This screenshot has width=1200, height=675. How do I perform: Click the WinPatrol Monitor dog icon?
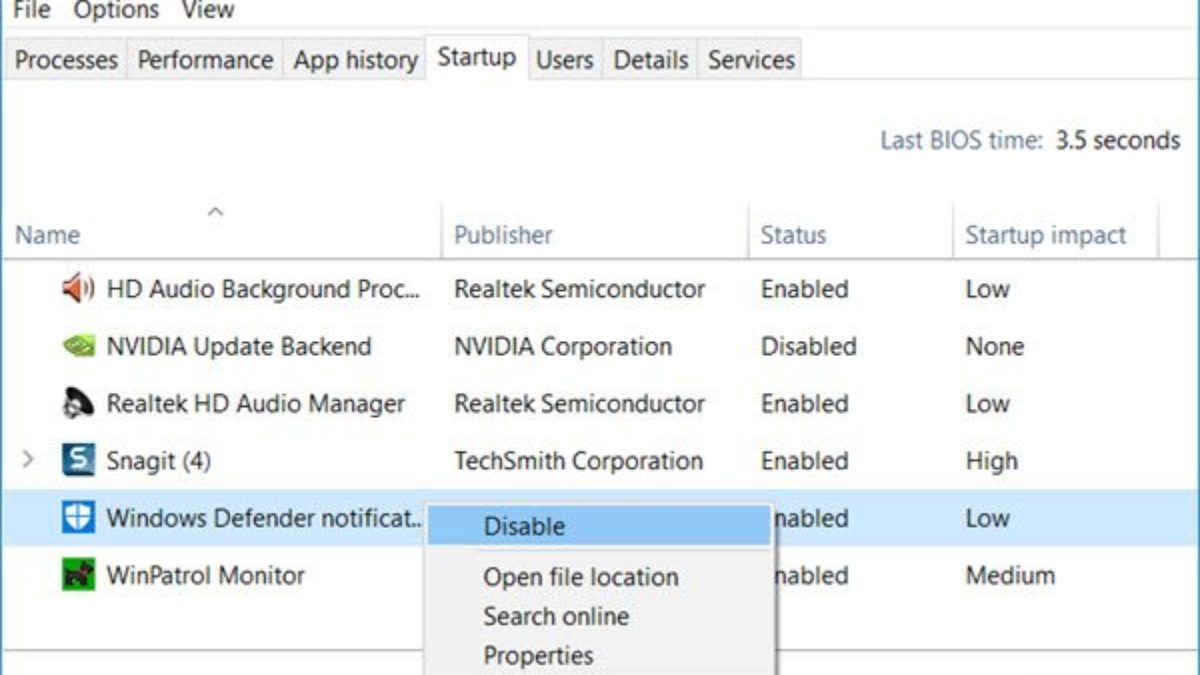(78, 575)
